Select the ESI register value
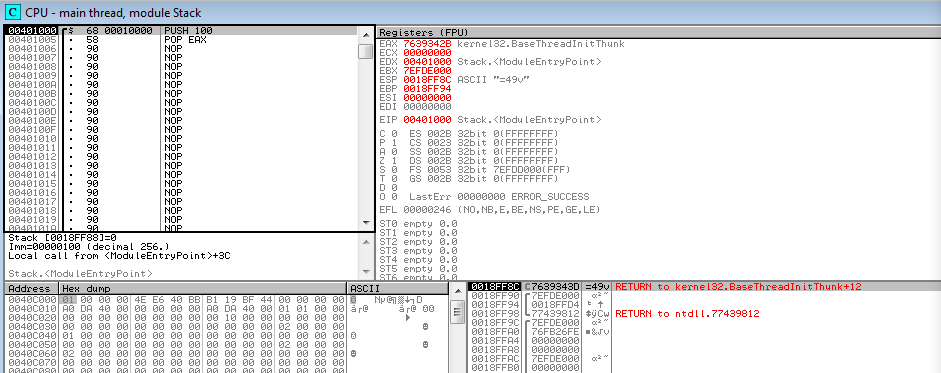The image size is (941, 373). point(427,98)
